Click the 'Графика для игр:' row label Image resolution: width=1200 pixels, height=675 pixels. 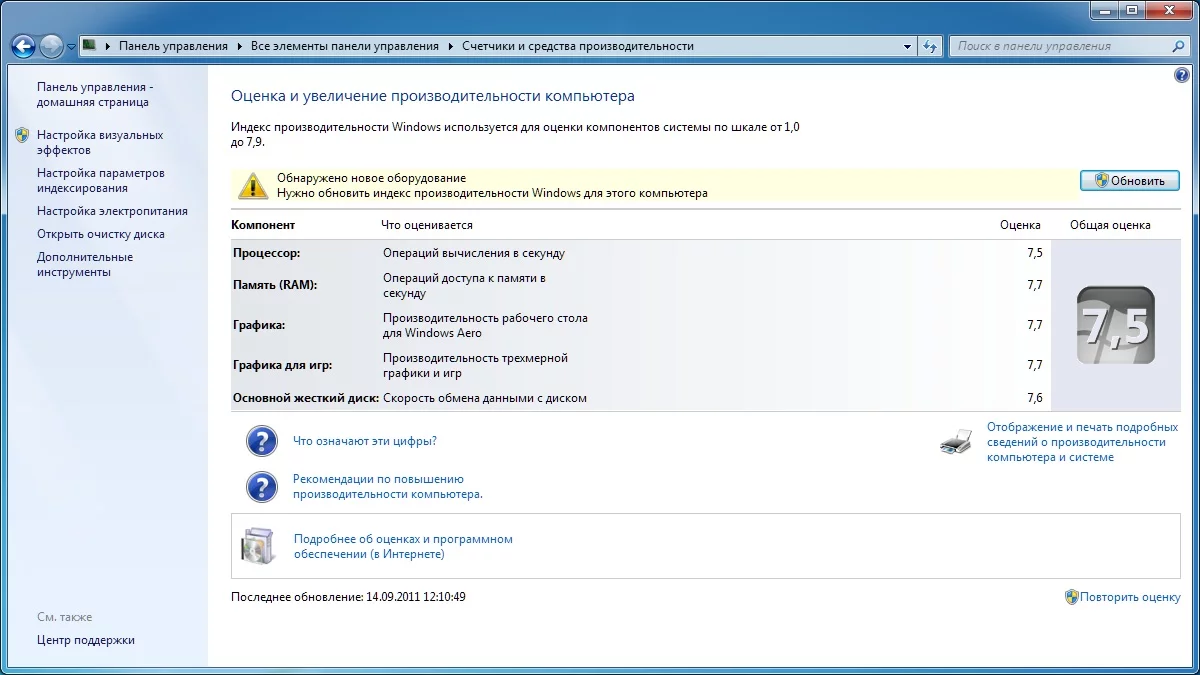click(x=283, y=365)
